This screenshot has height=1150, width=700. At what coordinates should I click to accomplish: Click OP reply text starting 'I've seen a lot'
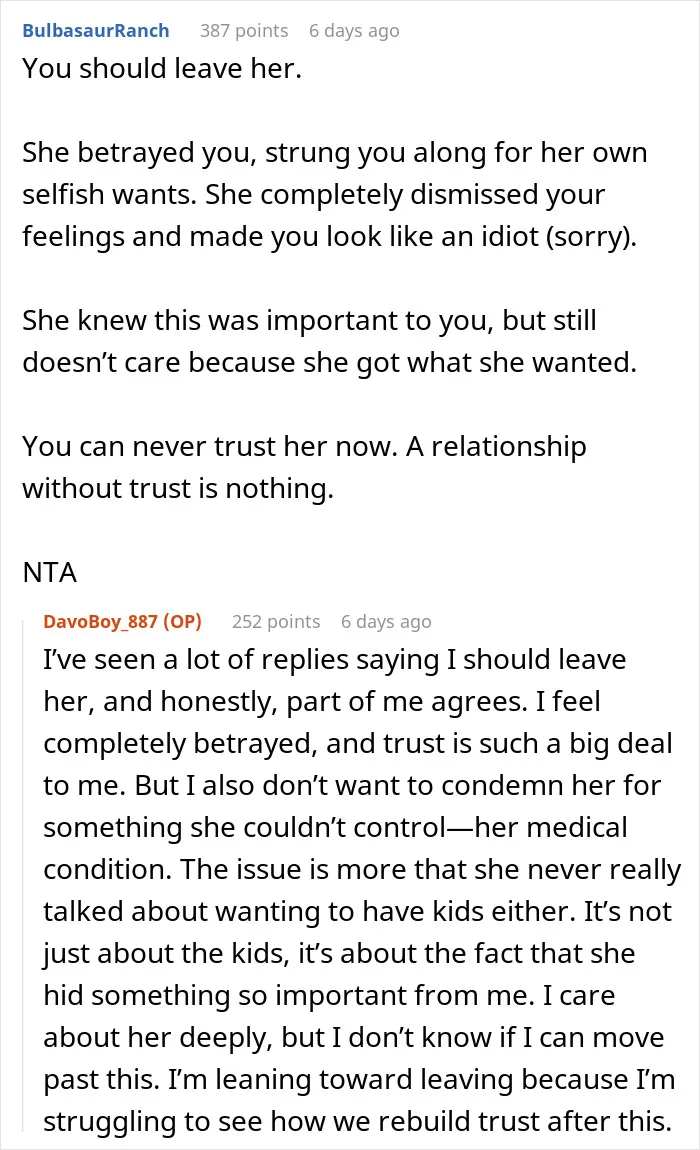tap(362, 890)
